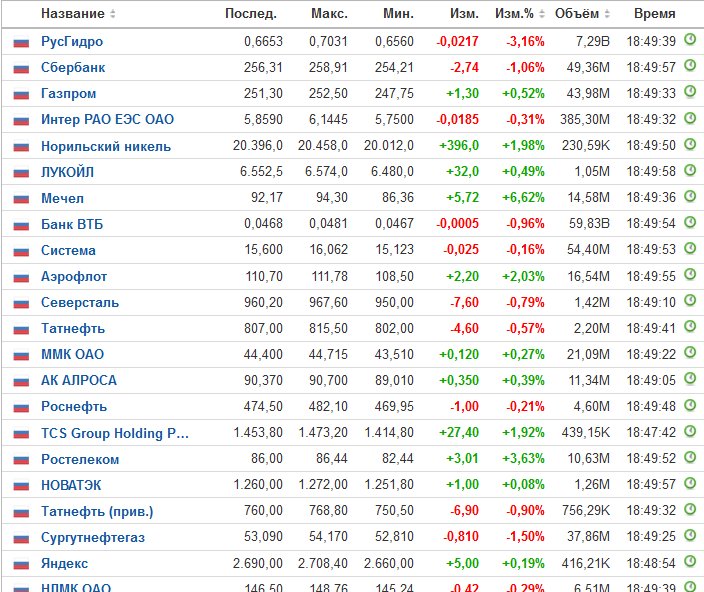Click the Послед. column header
This screenshot has height=592, width=704.
click(x=251, y=14)
